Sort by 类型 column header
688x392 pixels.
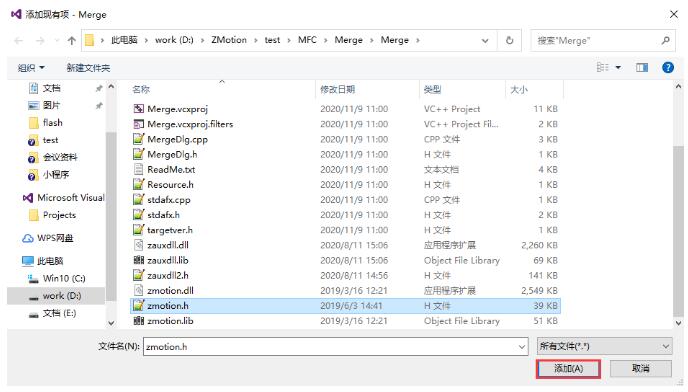pos(462,90)
